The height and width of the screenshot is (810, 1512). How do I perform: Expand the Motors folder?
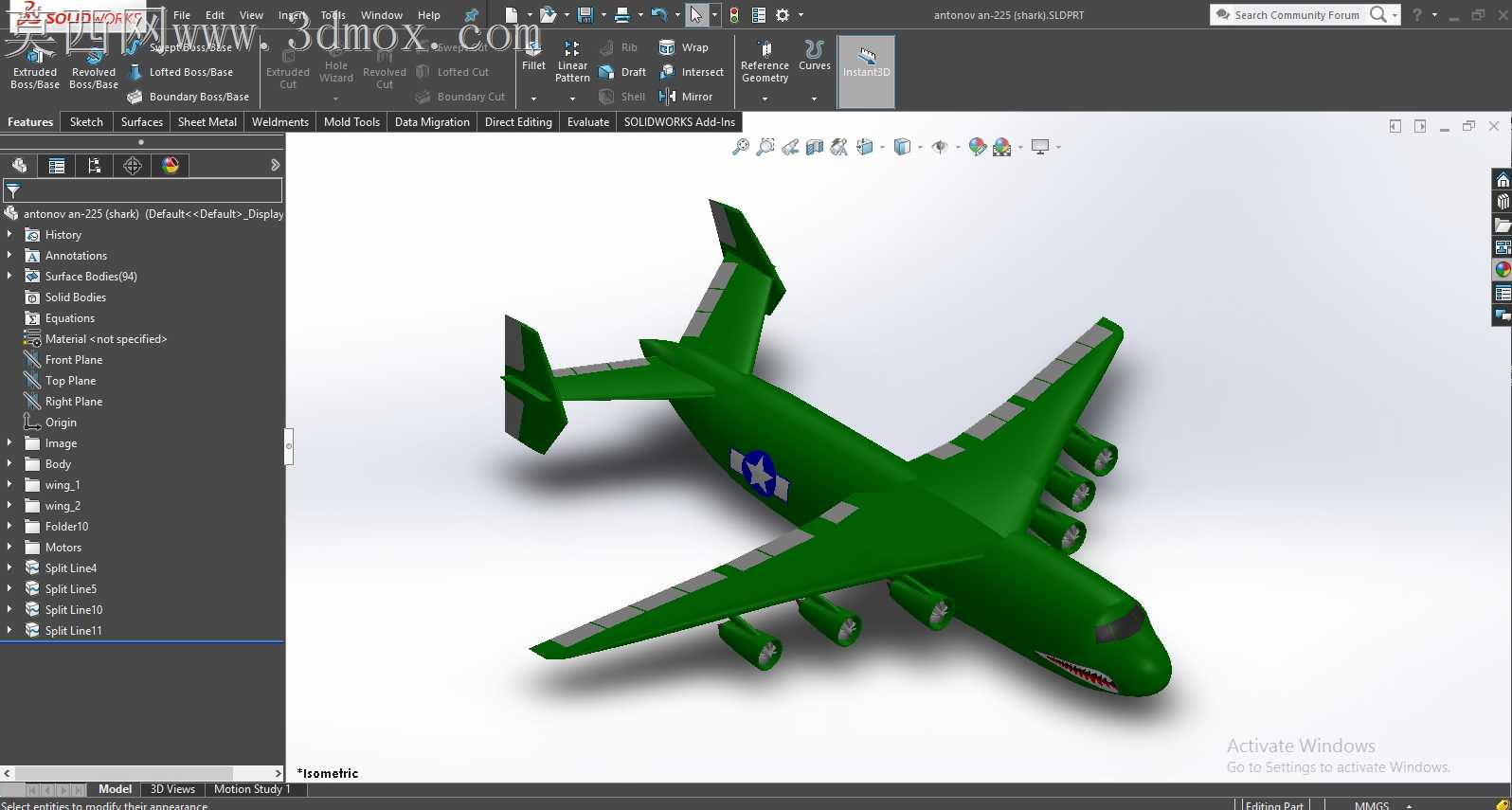(x=9, y=547)
